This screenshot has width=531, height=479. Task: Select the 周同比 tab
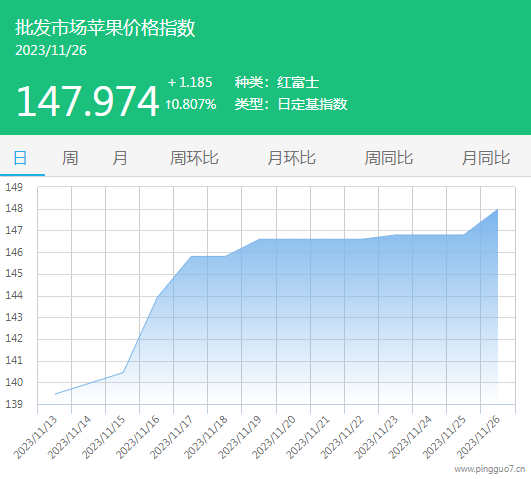389,158
